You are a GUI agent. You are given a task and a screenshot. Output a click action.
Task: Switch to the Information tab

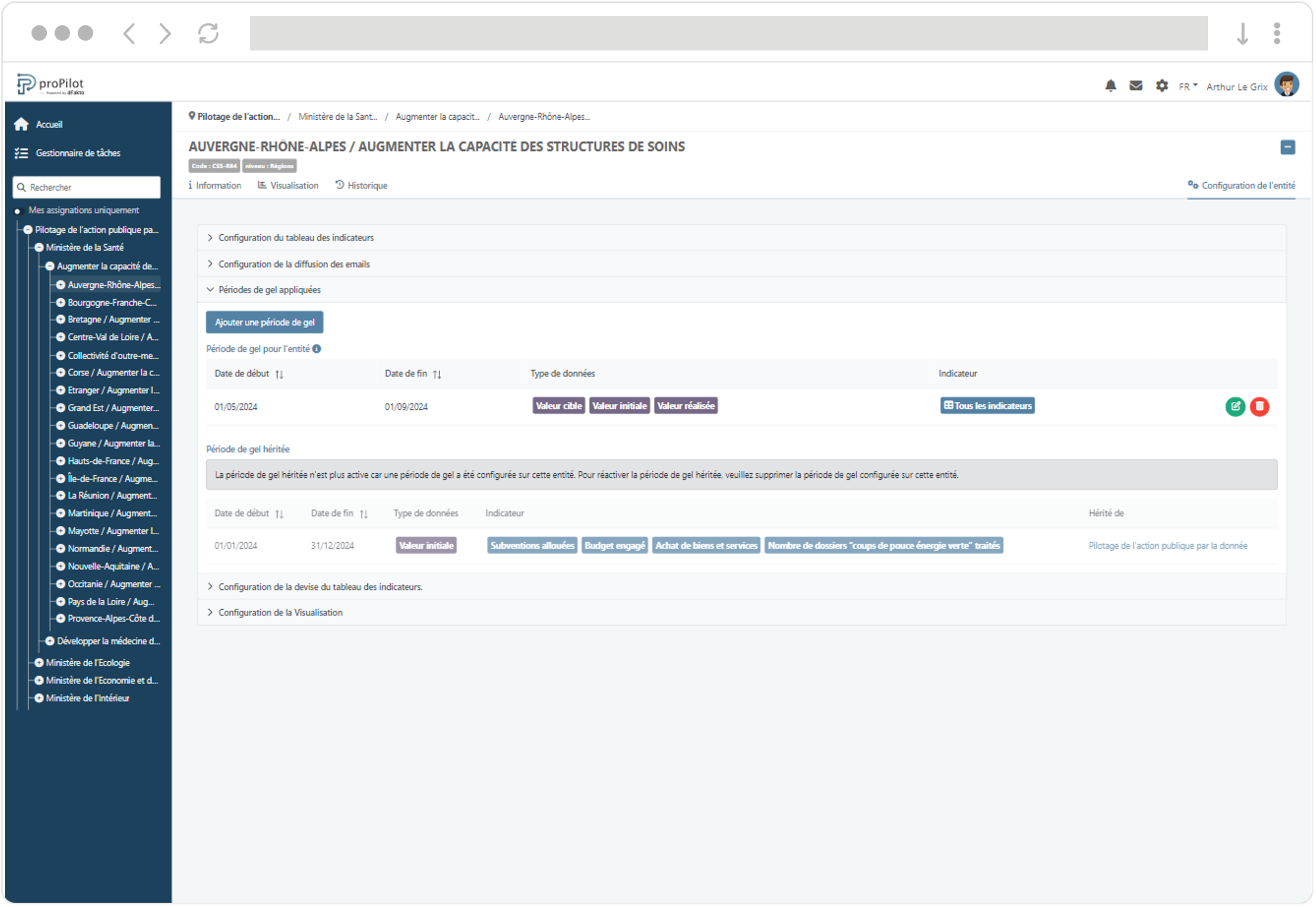(x=214, y=186)
